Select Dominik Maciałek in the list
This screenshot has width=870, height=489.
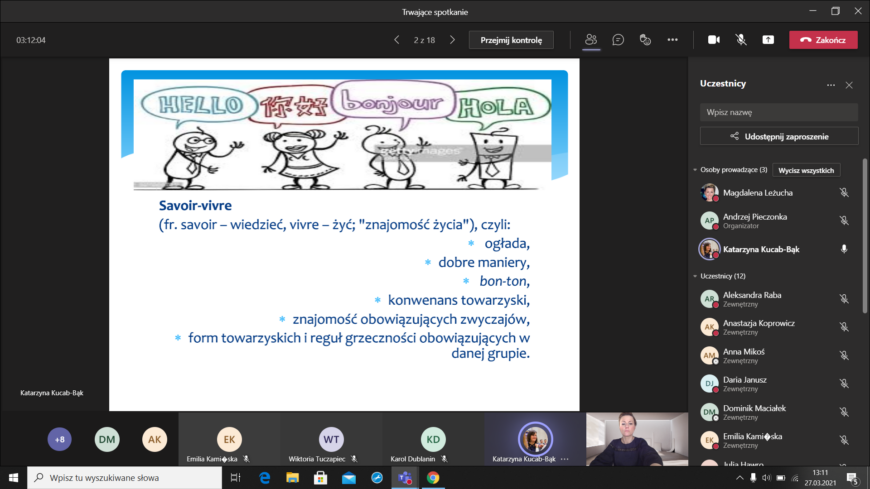click(775, 412)
